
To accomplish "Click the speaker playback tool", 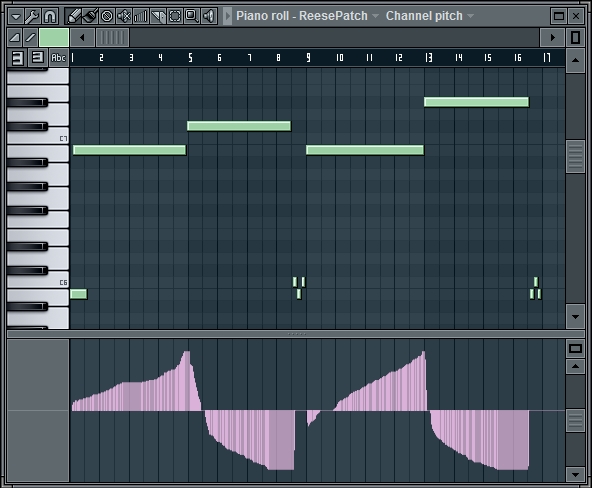I will [209, 16].
